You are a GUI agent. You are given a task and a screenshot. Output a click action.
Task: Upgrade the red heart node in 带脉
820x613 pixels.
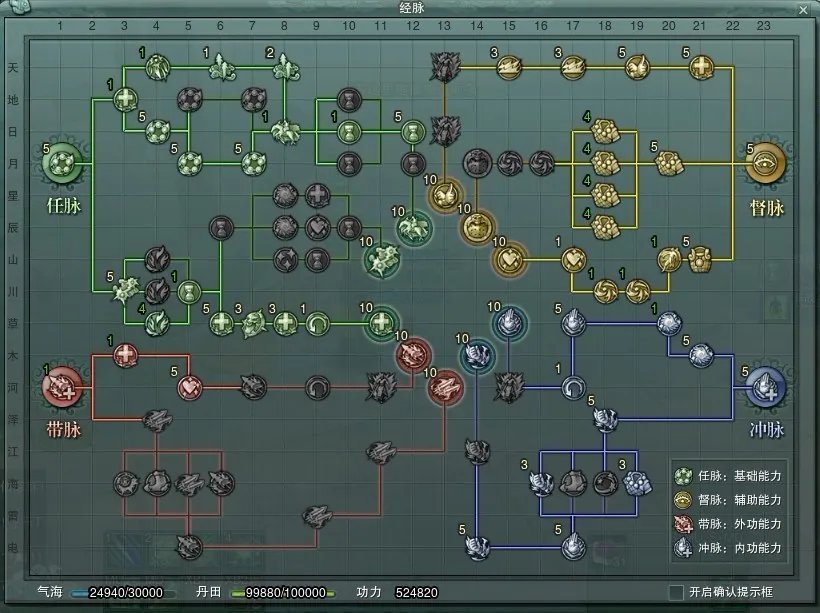189,385
